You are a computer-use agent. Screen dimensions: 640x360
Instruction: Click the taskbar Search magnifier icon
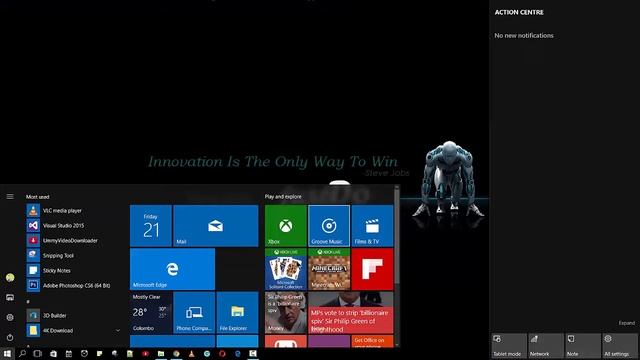point(22,353)
